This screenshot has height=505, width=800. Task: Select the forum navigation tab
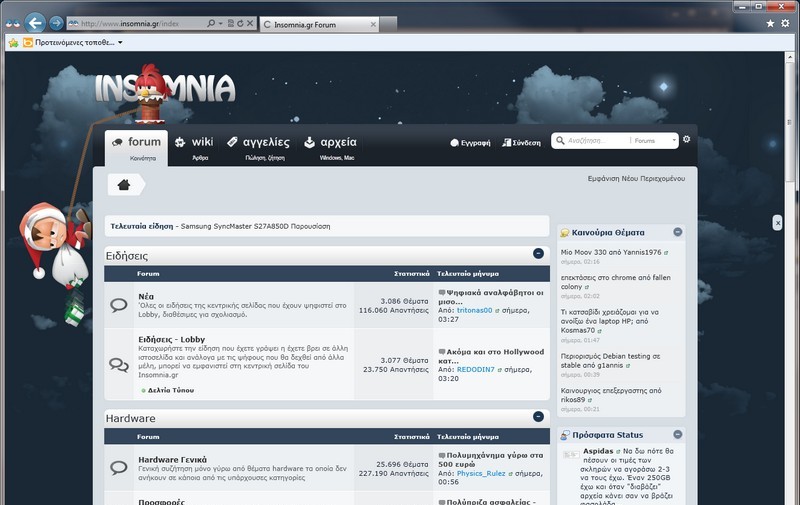pyautogui.click(x=136, y=147)
